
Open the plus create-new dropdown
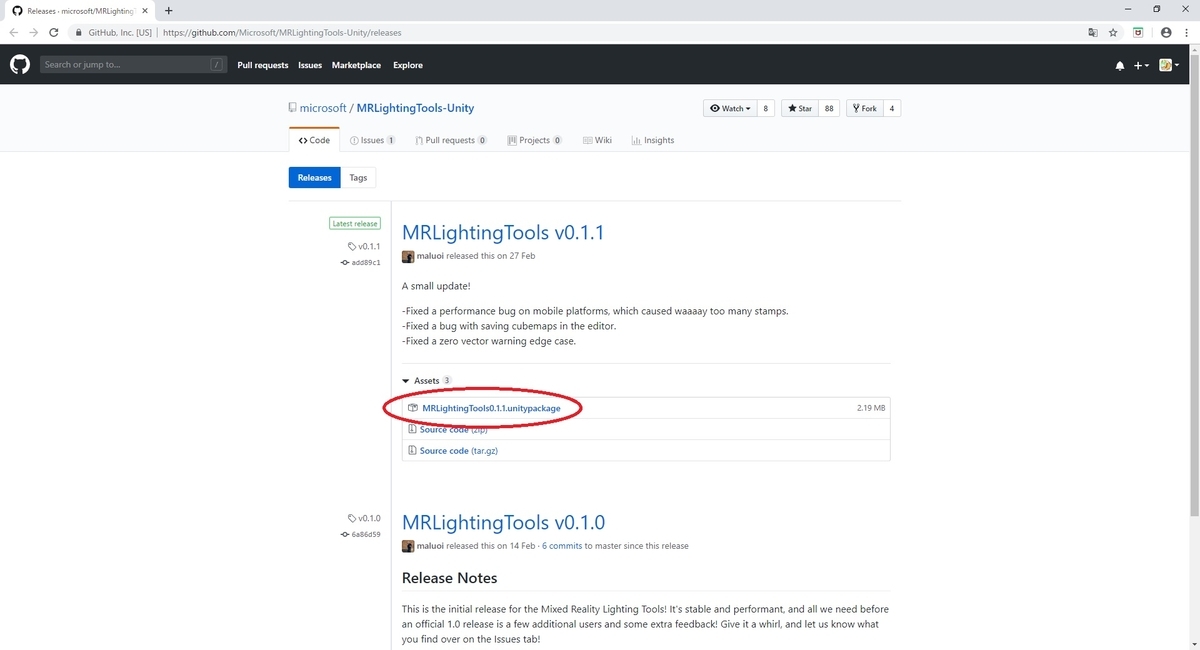[1142, 66]
